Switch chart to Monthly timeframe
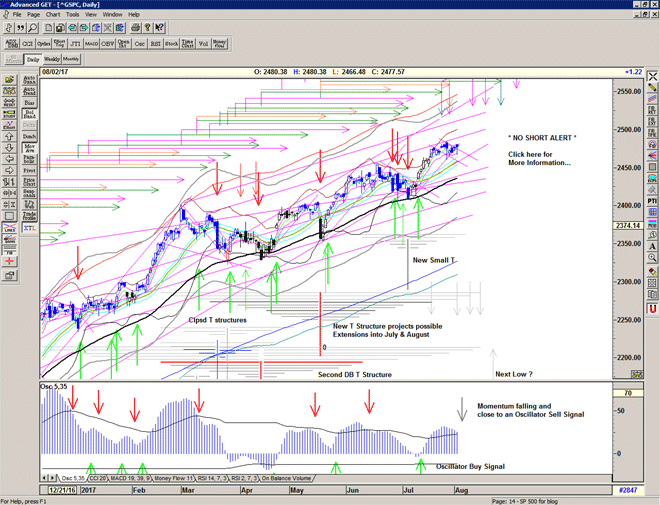660x505 pixels. point(71,59)
